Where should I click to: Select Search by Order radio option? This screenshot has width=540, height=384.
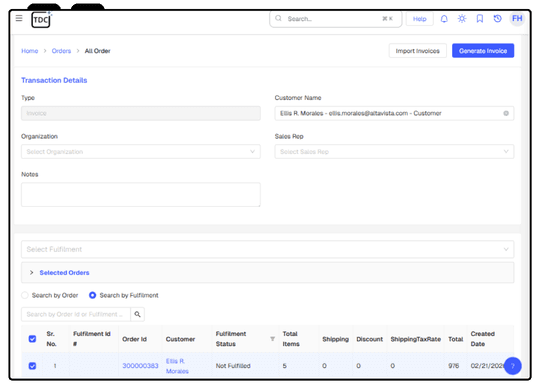25,295
